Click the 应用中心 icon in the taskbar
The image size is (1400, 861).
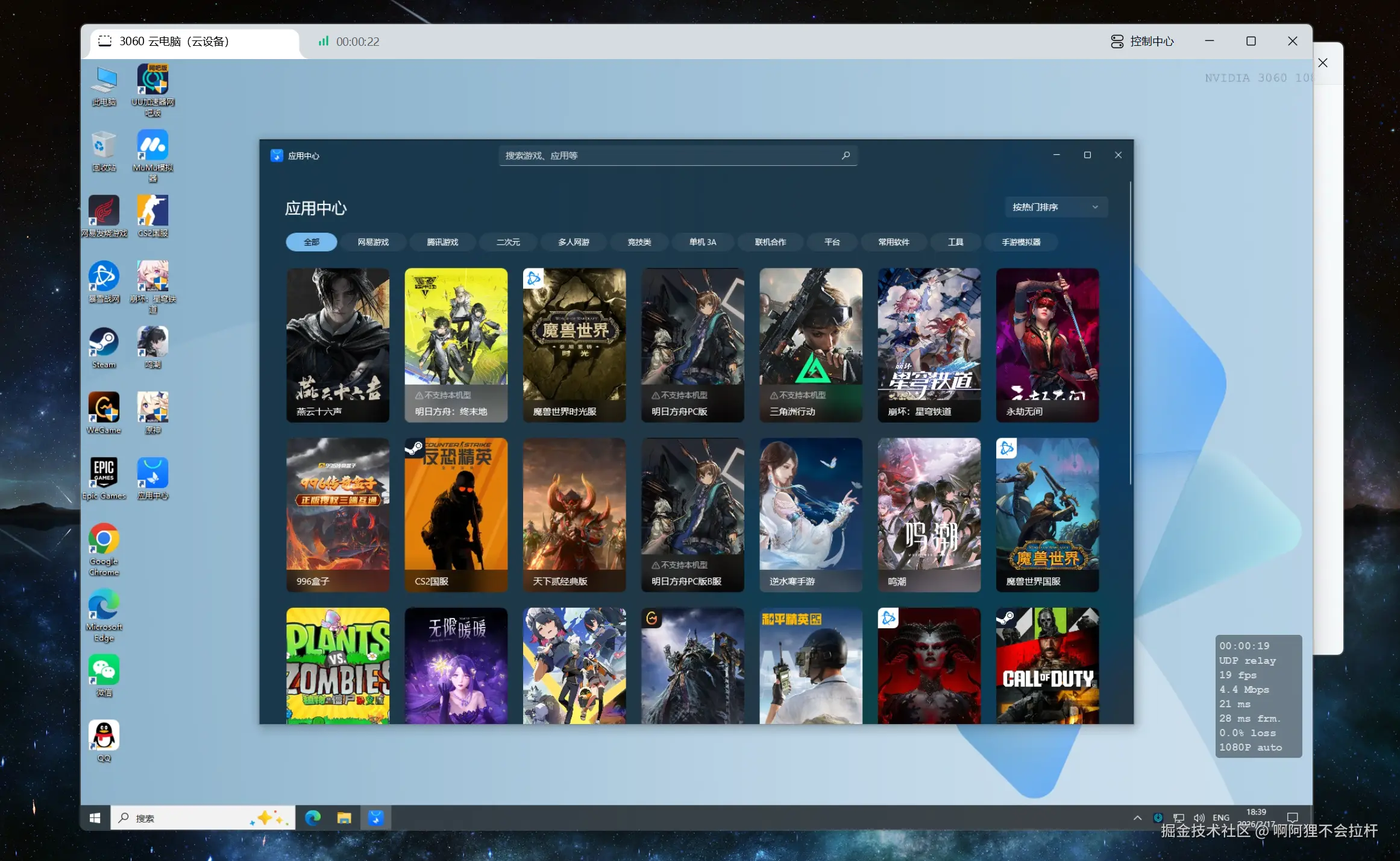(375, 818)
